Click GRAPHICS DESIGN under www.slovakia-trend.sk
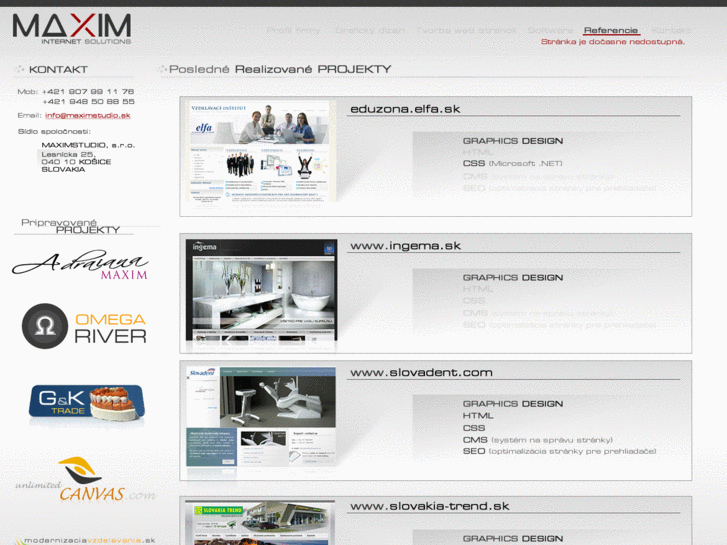Image resolution: width=727 pixels, height=545 pixels. pos(513,539)
